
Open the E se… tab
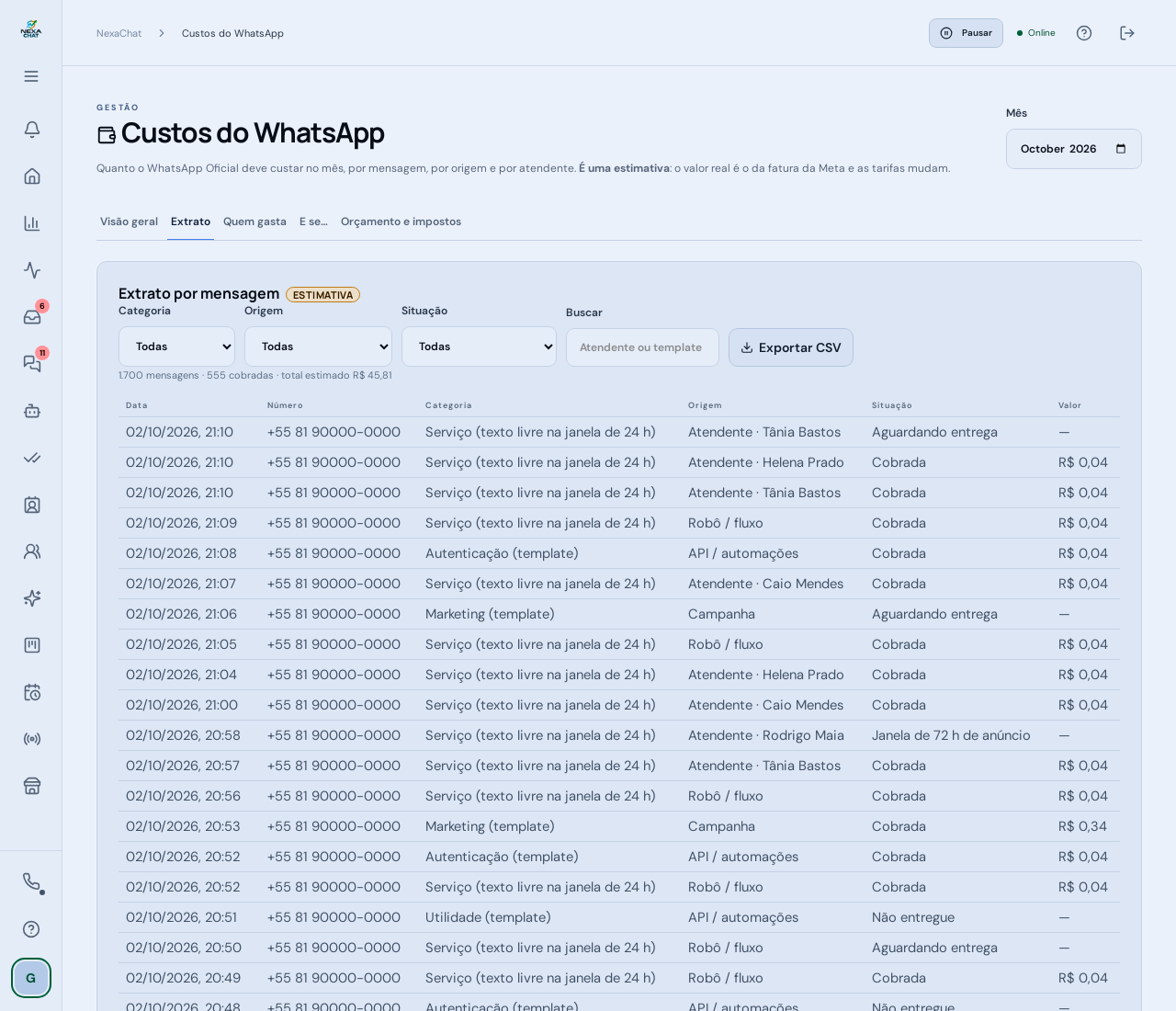[313, 222]
